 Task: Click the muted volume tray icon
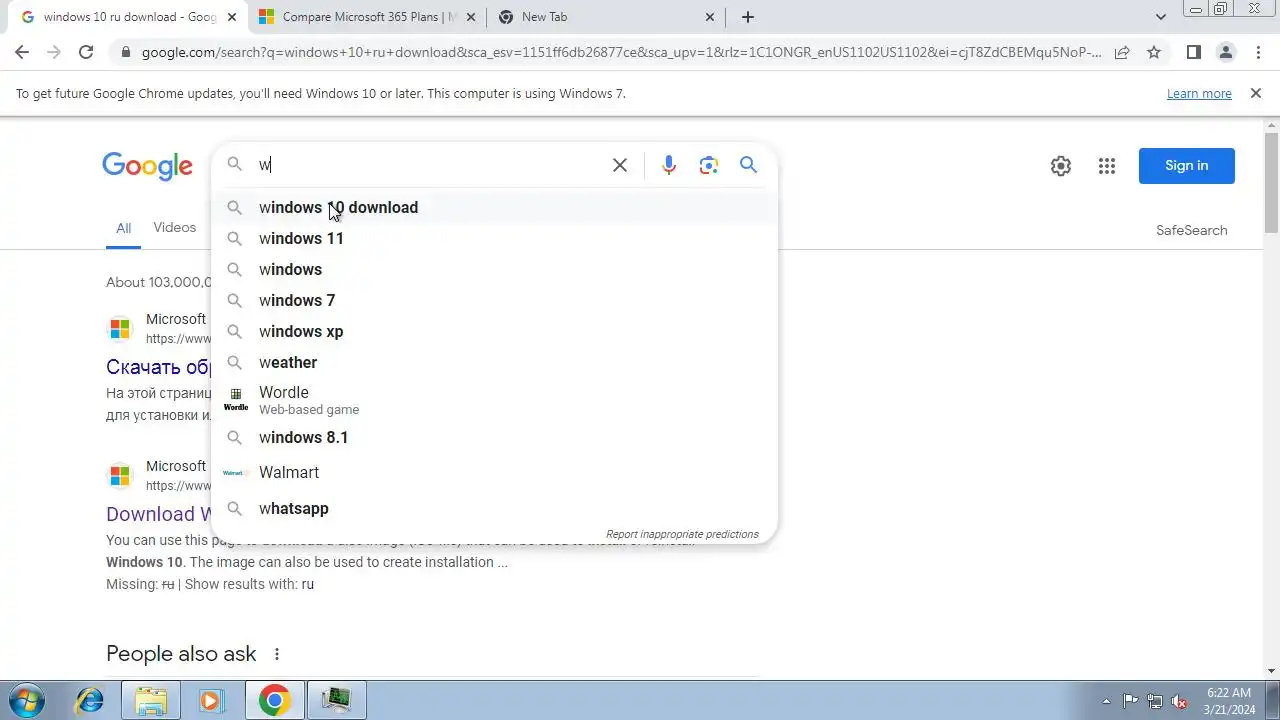[1180, 701]
